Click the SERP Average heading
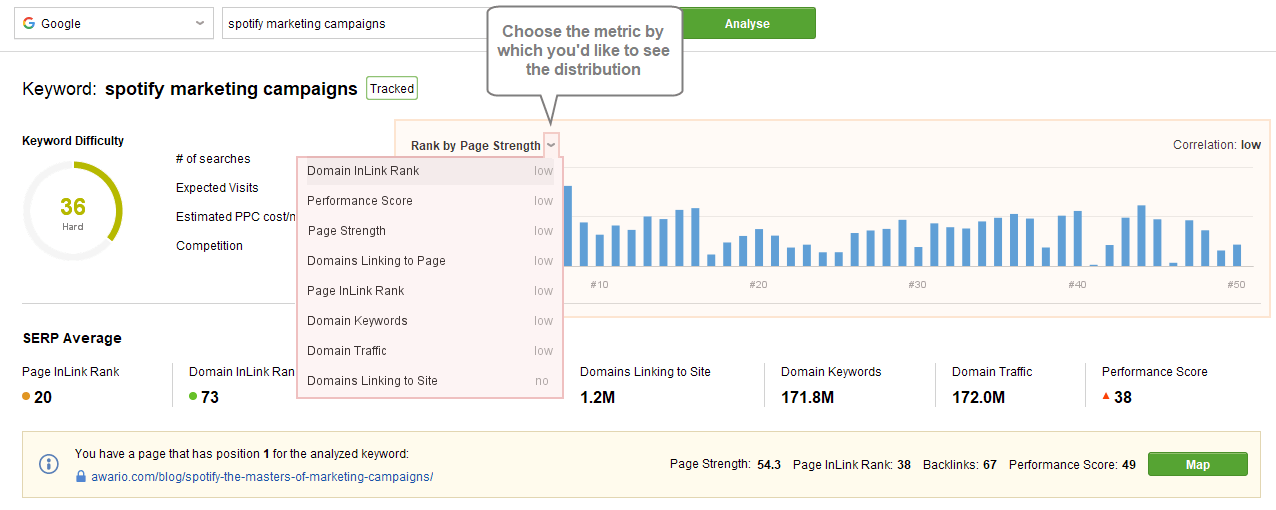1276x510 pixels. [72, 338]
